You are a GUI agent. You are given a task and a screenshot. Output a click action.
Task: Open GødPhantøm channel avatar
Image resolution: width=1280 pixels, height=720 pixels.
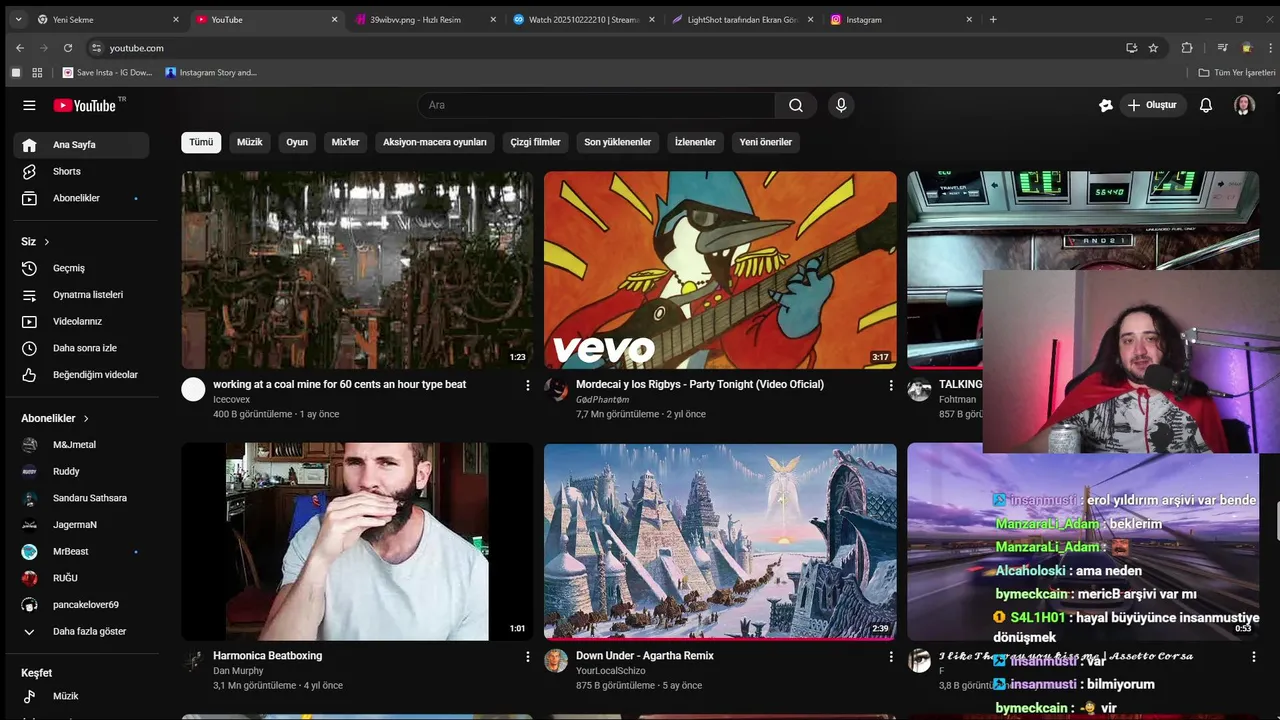[557, 390]
